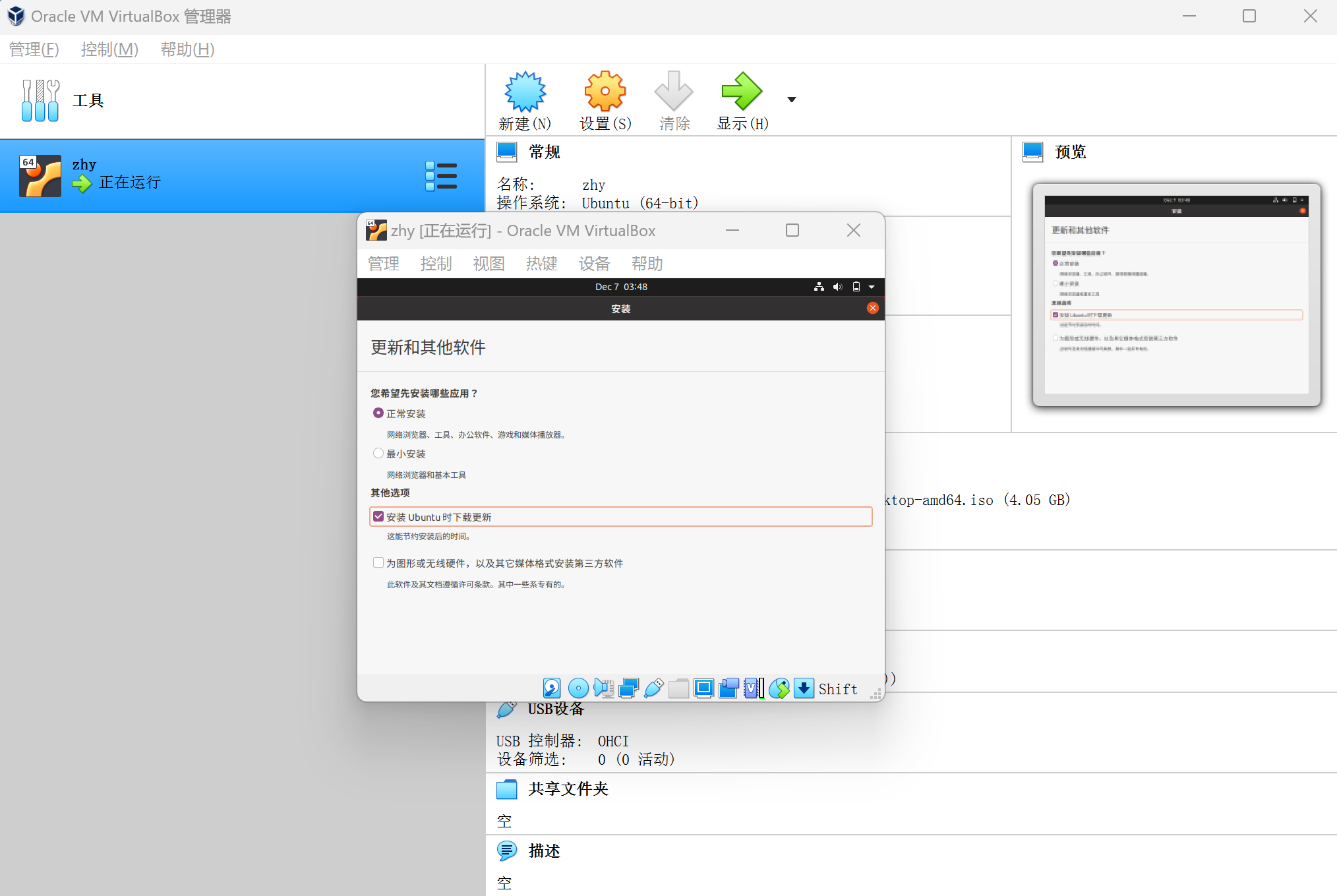Close the Ubuntu installer with red X

click(873, 308)
